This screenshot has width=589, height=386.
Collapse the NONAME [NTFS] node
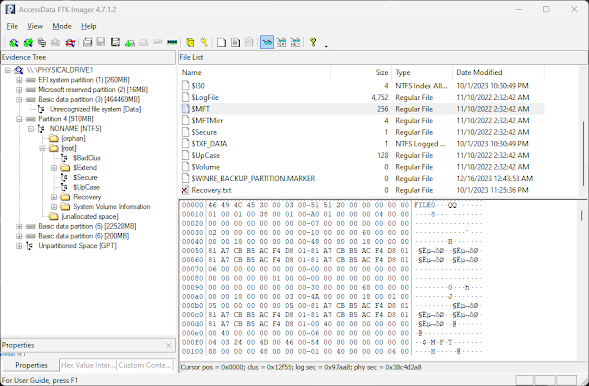click(31, 129)
